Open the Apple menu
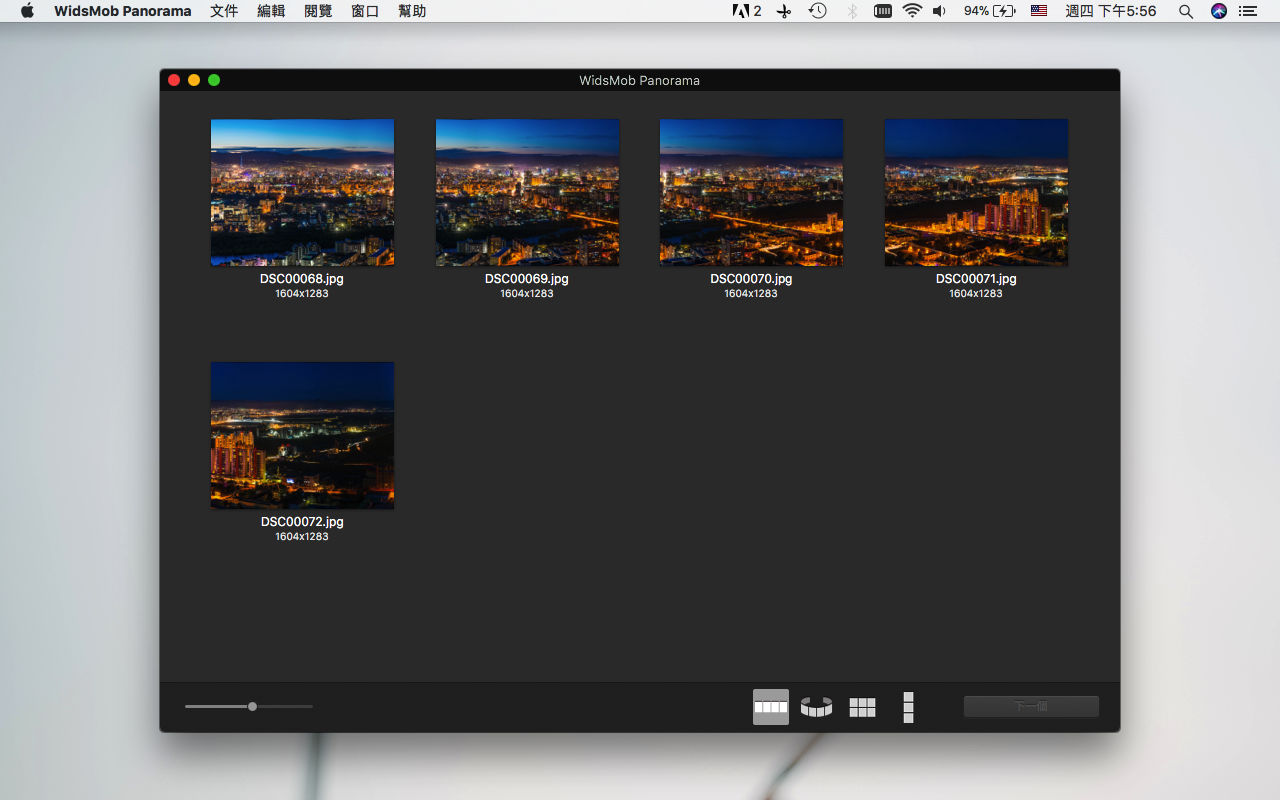The height and width of the screenshot is (800, 1280). pyautogui.click(x=27, y=11)
